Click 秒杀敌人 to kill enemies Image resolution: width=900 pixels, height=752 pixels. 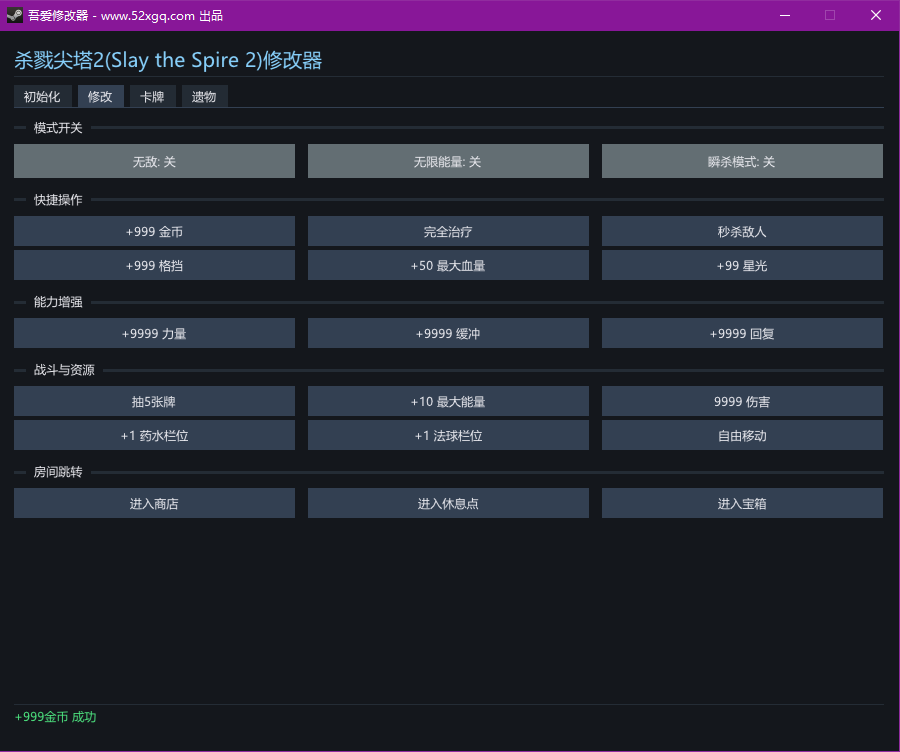[741, 231]
